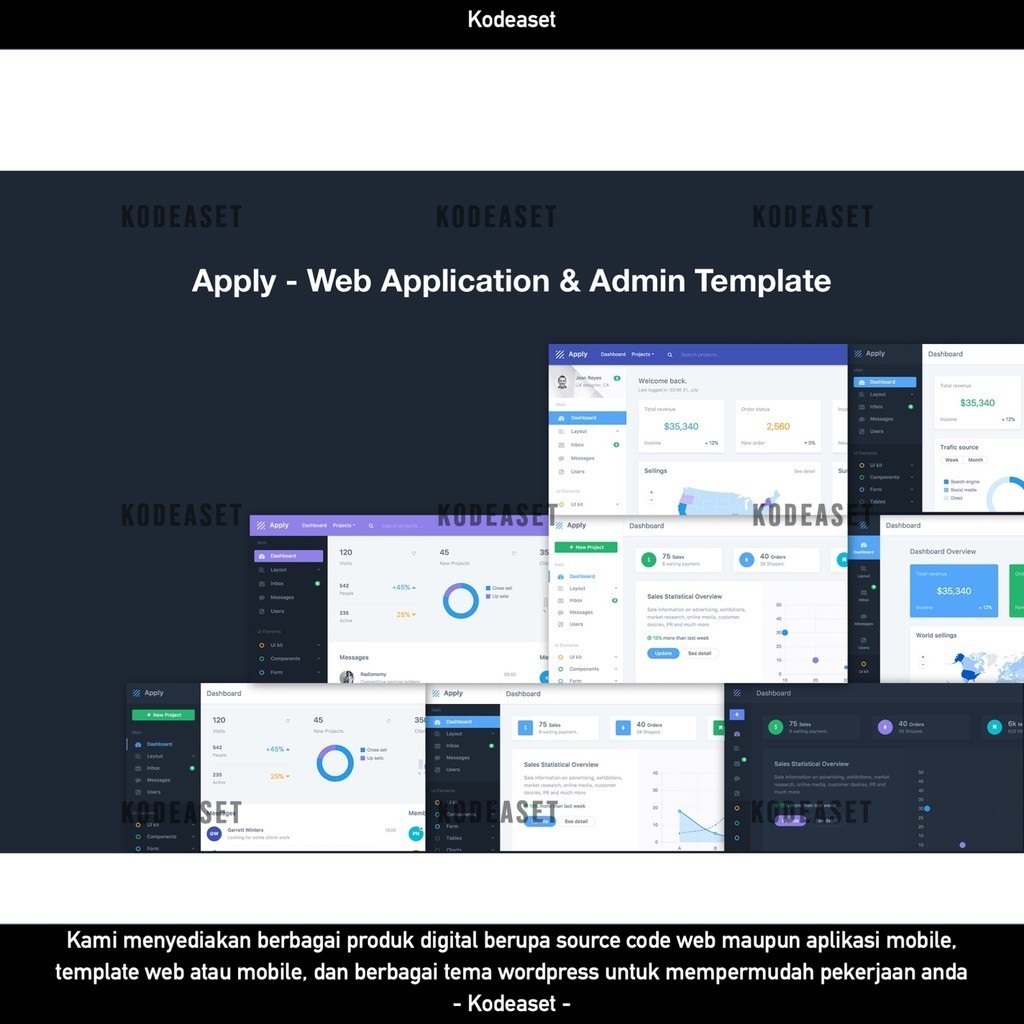Click Search projects field in purple header
The image size is (1024, 1024).
pos(400,526)
